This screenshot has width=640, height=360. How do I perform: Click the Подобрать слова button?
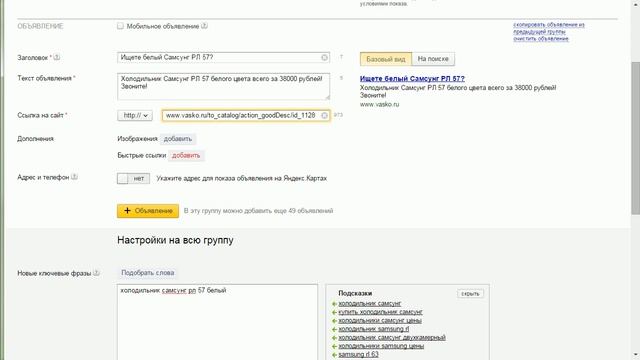148,273
